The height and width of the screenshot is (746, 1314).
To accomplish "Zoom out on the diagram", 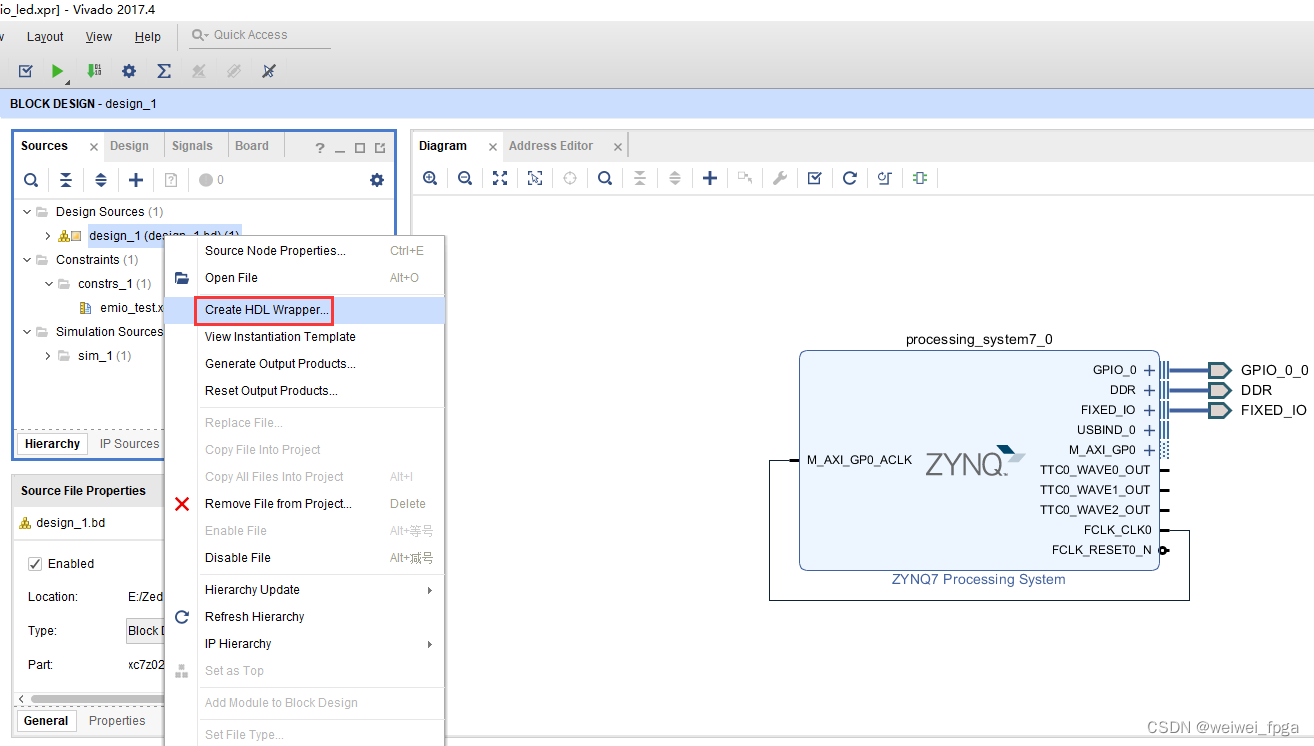I will (x=465, y=178).
